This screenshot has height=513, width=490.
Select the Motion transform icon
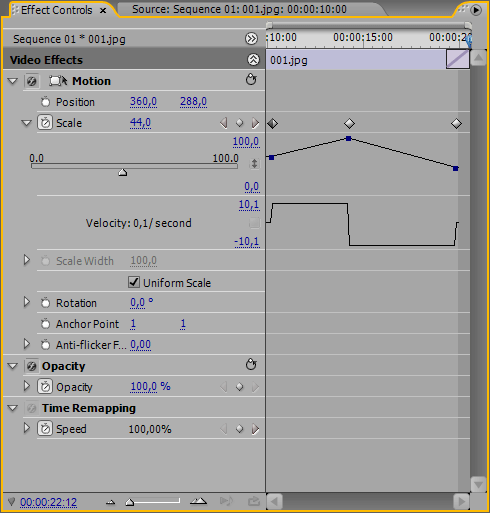pos(58,81)
